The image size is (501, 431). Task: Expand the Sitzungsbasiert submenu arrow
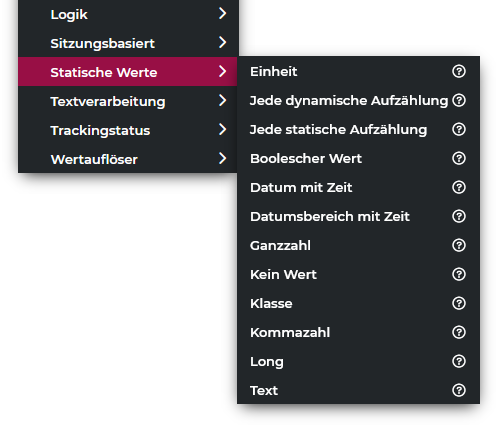pyautogui.click(x=222, y=42)
